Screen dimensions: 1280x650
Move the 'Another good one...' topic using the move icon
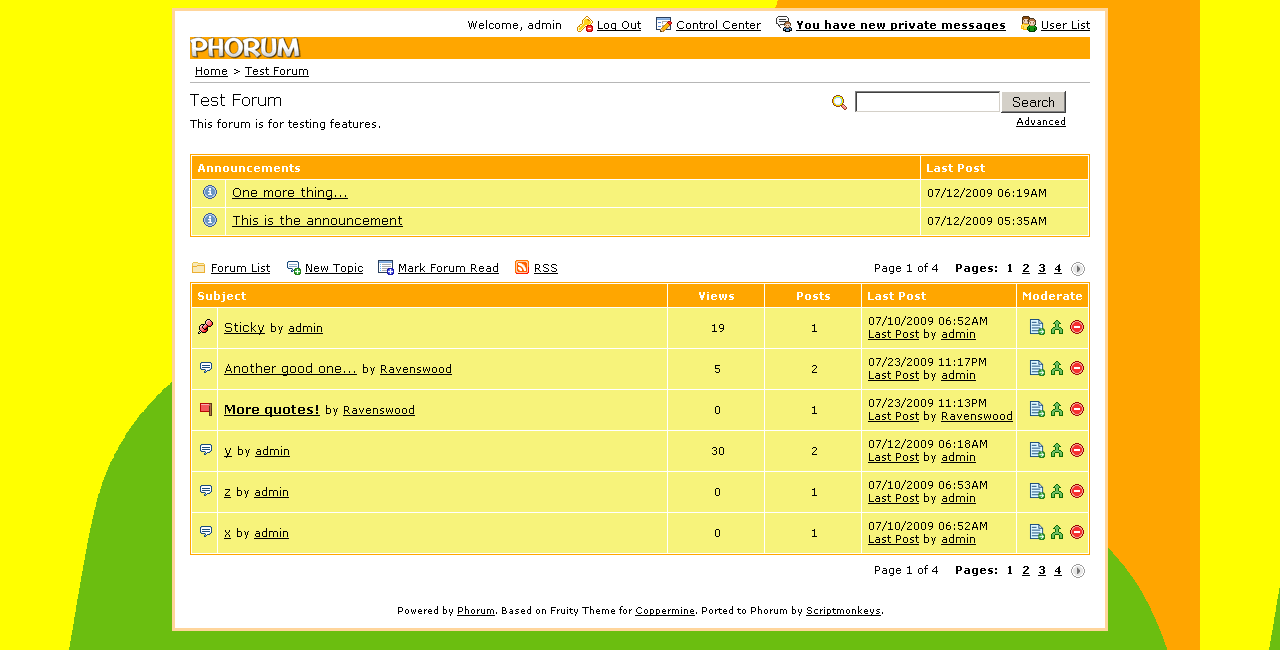tap(1037, 368)
